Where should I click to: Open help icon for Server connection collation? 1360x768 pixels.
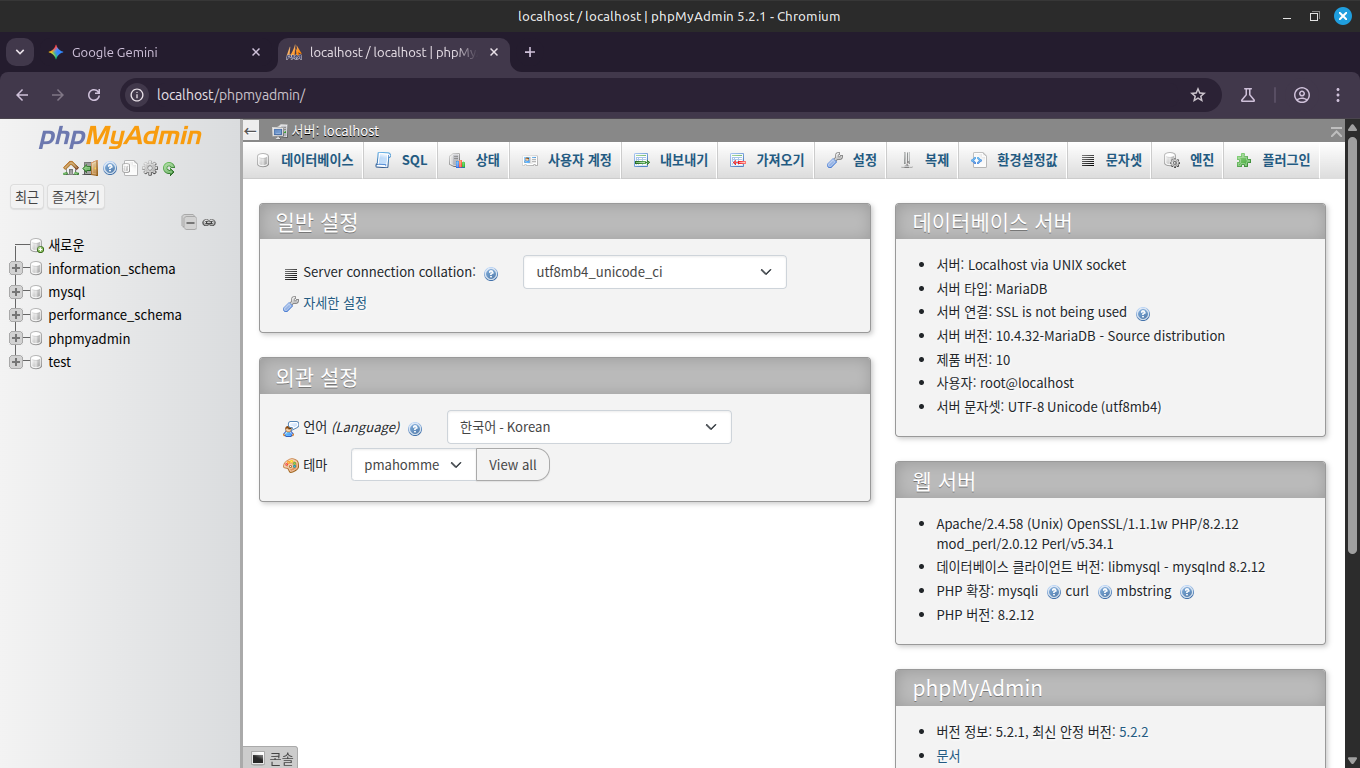pyautogui.click(x=491, y=274)
